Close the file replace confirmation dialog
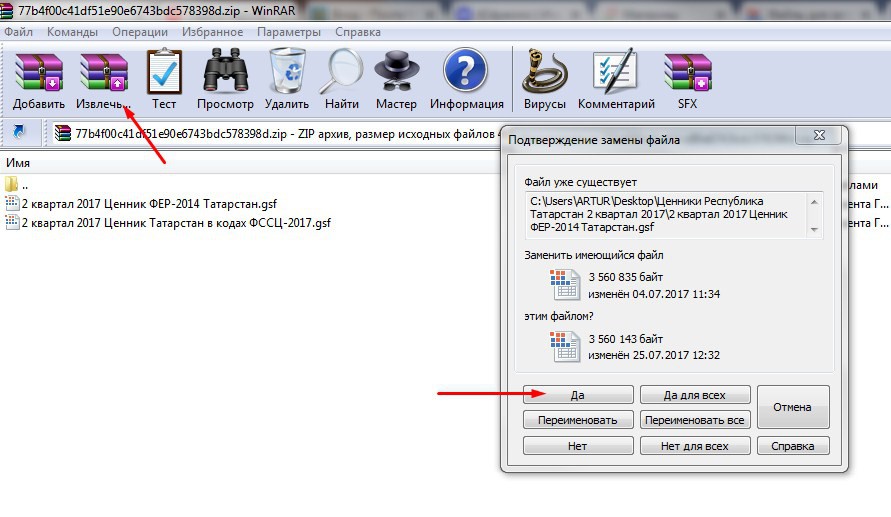891x517 pixels. [x=819, y=135]
